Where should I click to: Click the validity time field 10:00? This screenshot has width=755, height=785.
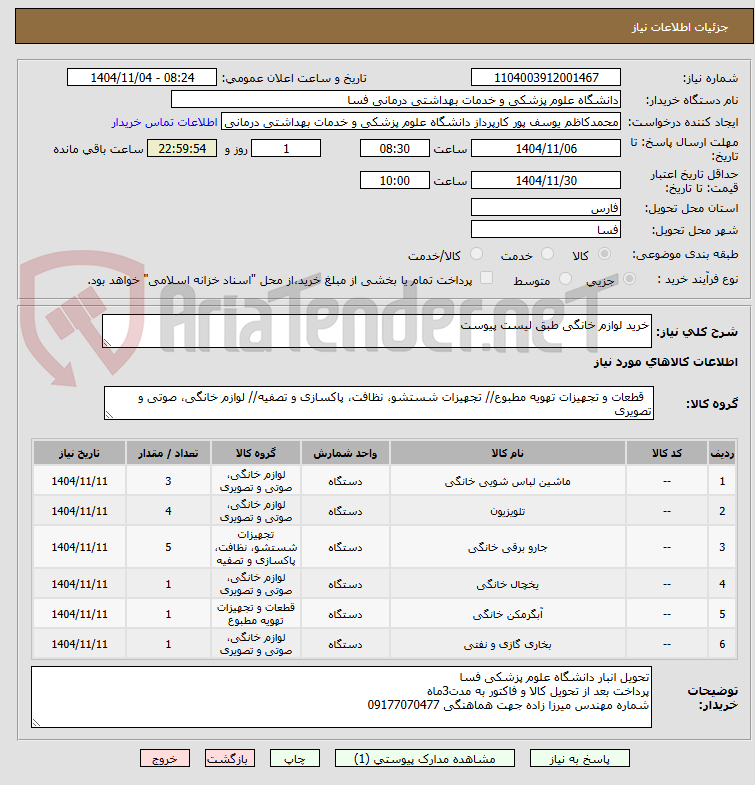(395, 181)
